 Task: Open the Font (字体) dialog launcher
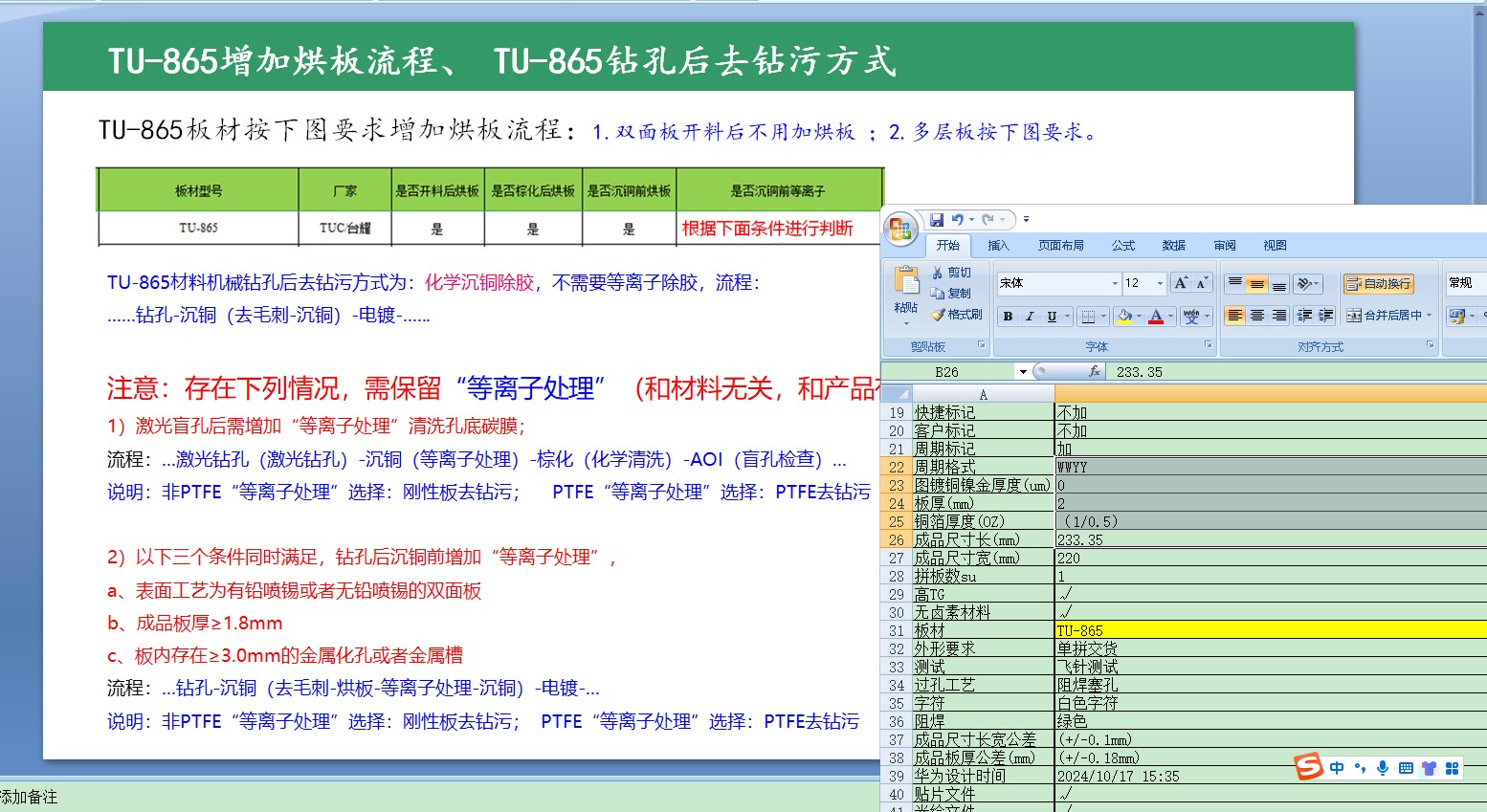point(1208,345)
